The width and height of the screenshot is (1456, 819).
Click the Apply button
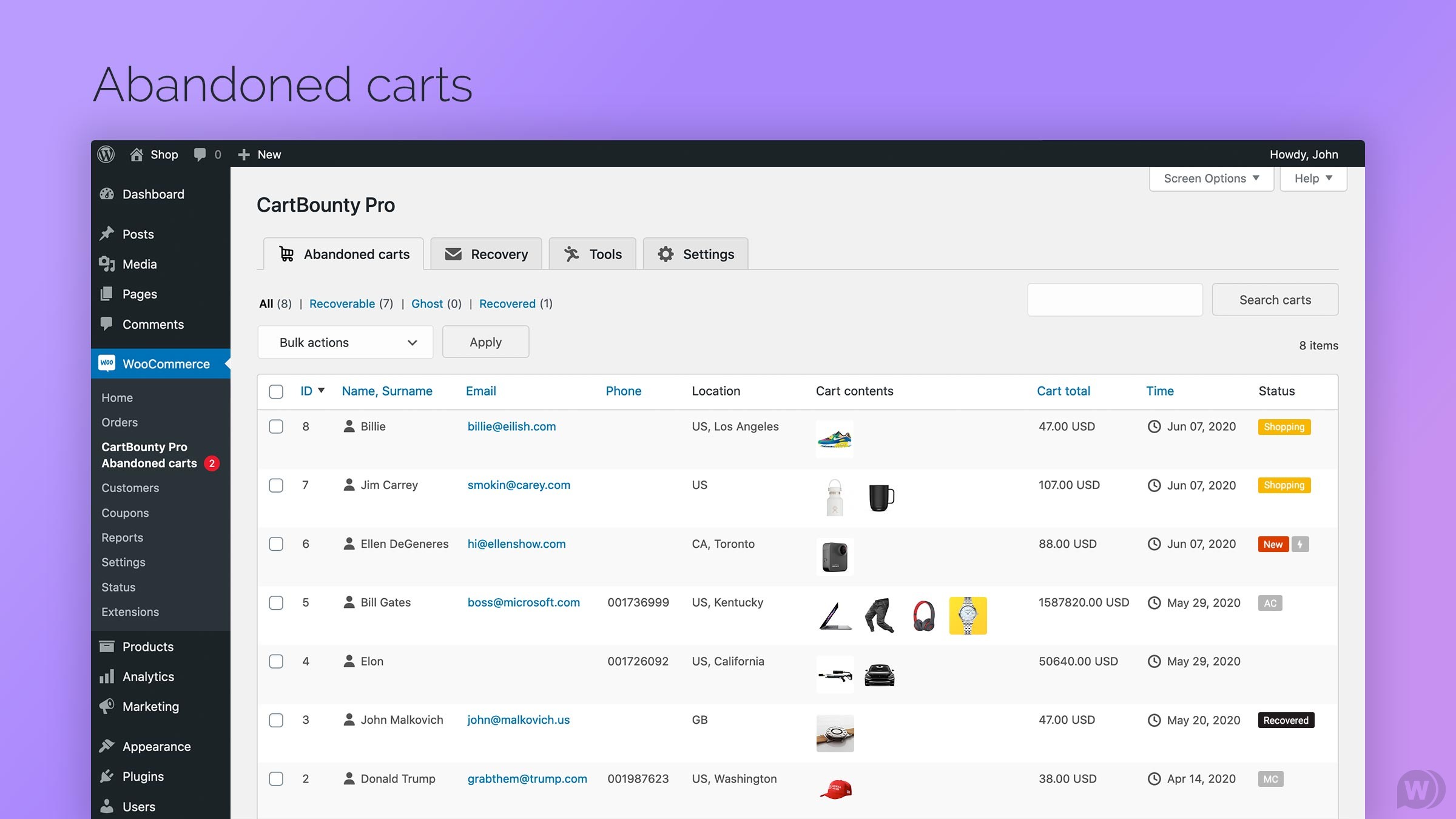click(x=485, y=342)
